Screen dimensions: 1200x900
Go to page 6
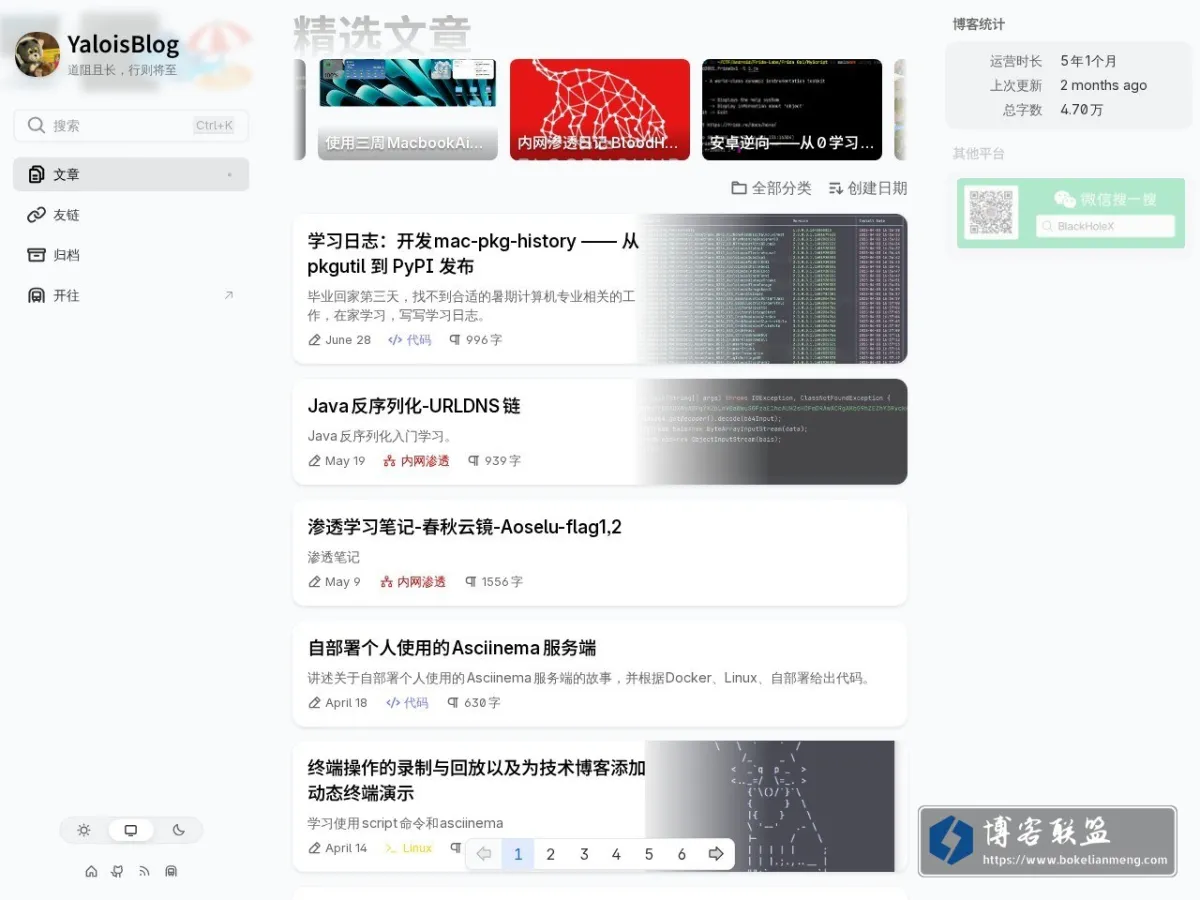(682, 854)
